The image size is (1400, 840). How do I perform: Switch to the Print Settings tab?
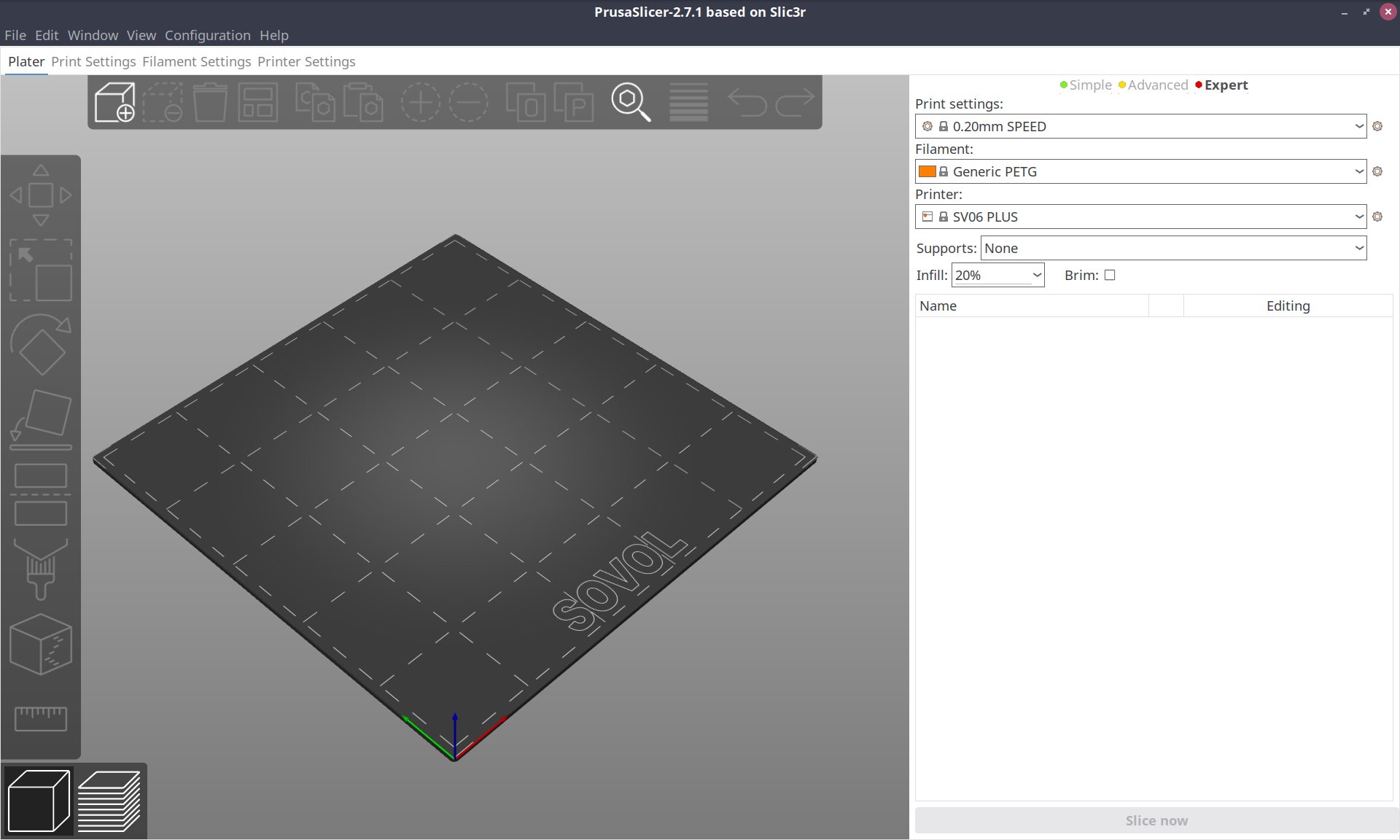point(93,61)
